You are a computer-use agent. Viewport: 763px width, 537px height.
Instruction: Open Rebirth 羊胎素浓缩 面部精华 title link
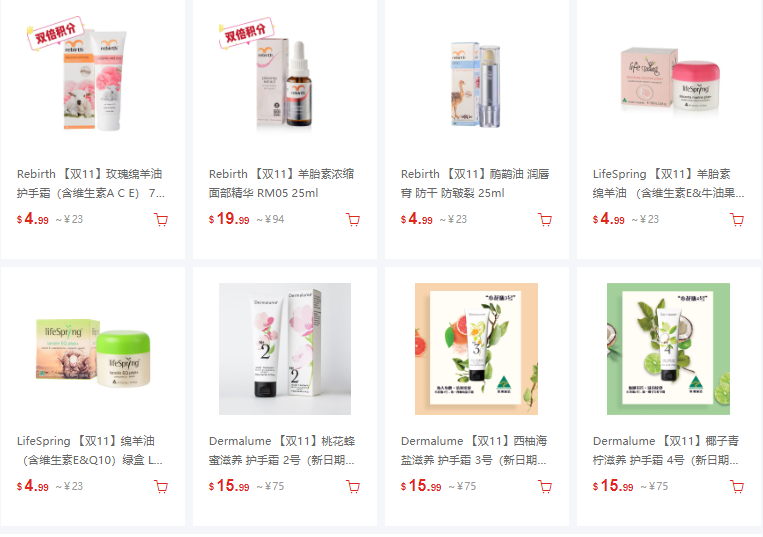pyautogui.click(x=282, y=183)
